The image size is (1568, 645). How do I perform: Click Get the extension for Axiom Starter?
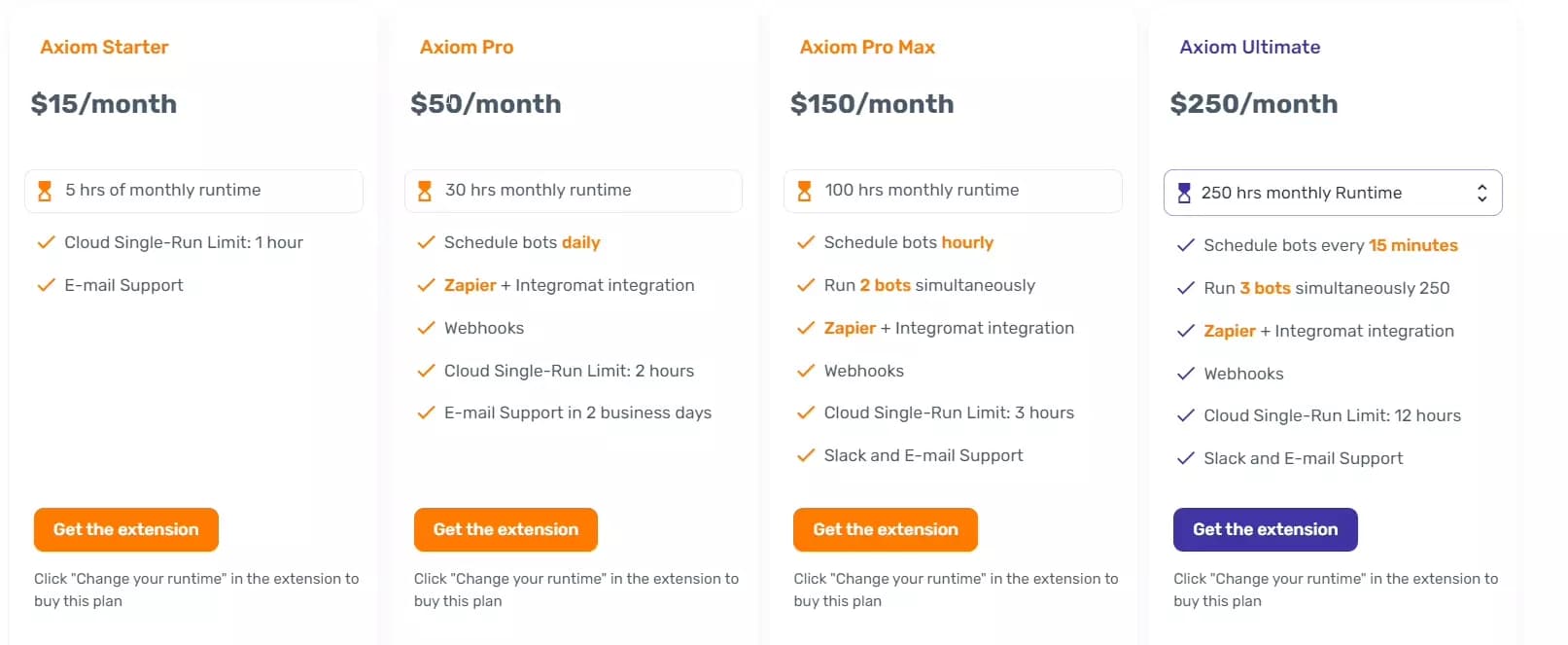pos(125,529)
